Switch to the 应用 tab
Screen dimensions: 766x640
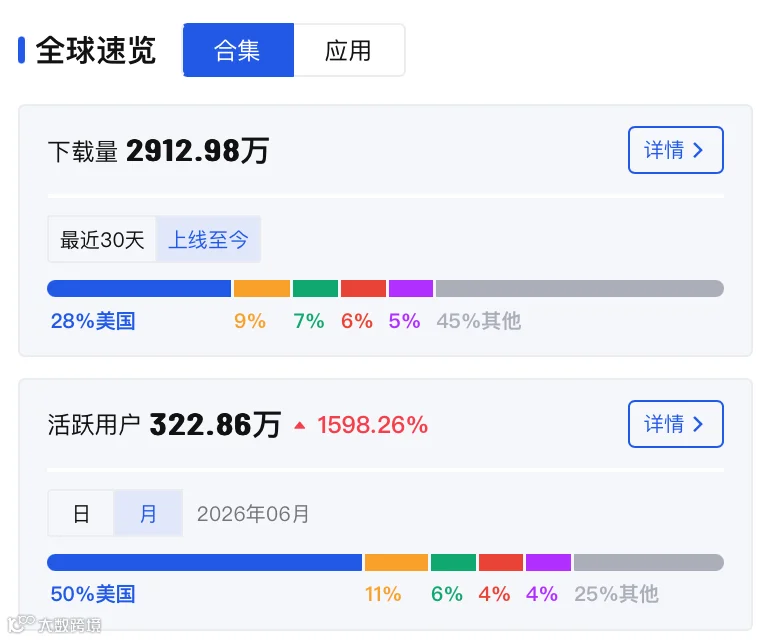[349, 50]
